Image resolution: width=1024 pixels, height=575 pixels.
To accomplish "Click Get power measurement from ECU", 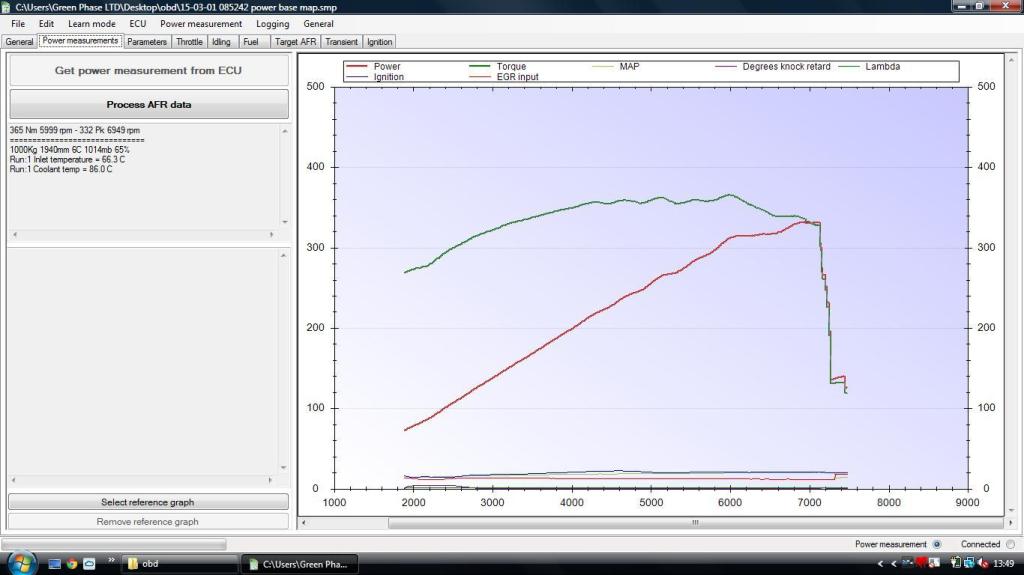I will tap(149, 71).
